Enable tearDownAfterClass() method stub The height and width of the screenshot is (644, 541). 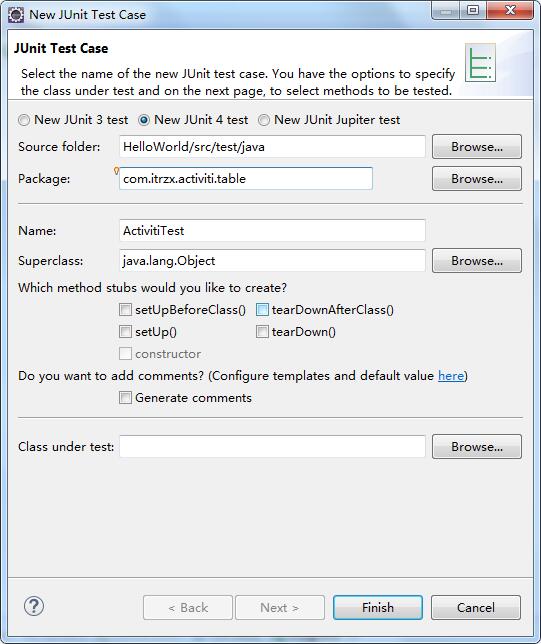262,309
